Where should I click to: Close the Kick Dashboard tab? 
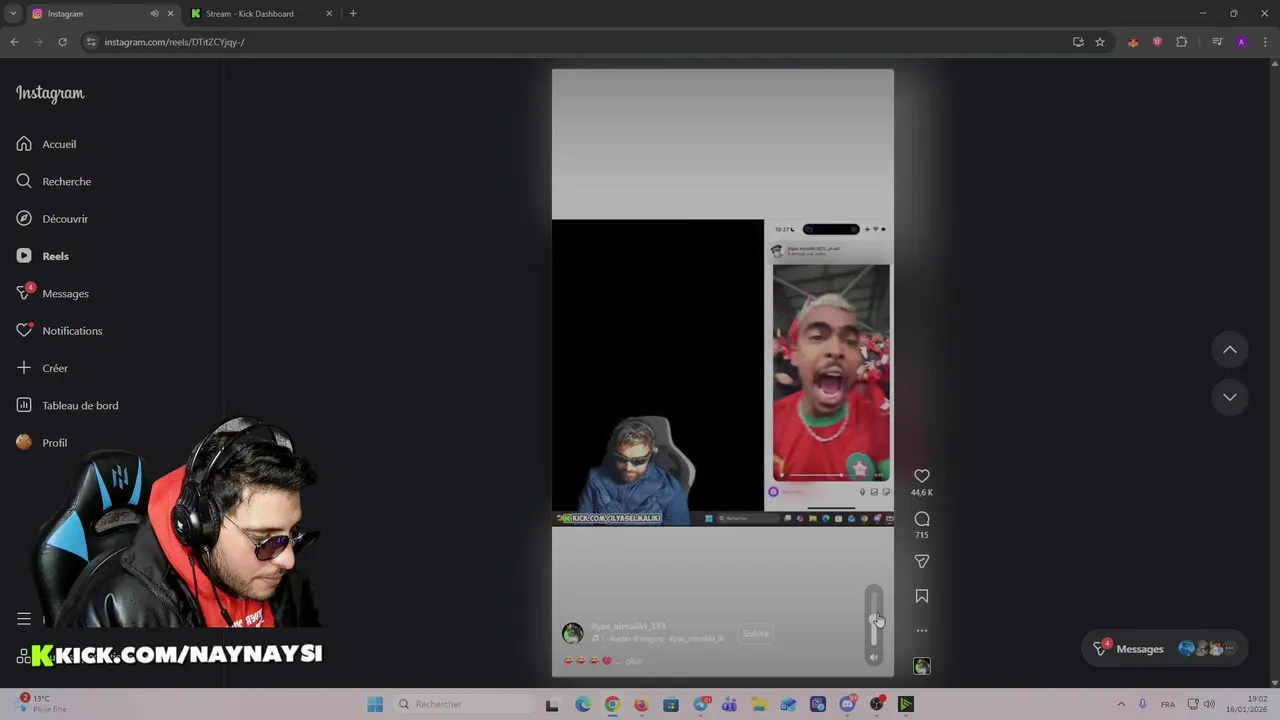[329, 14]
